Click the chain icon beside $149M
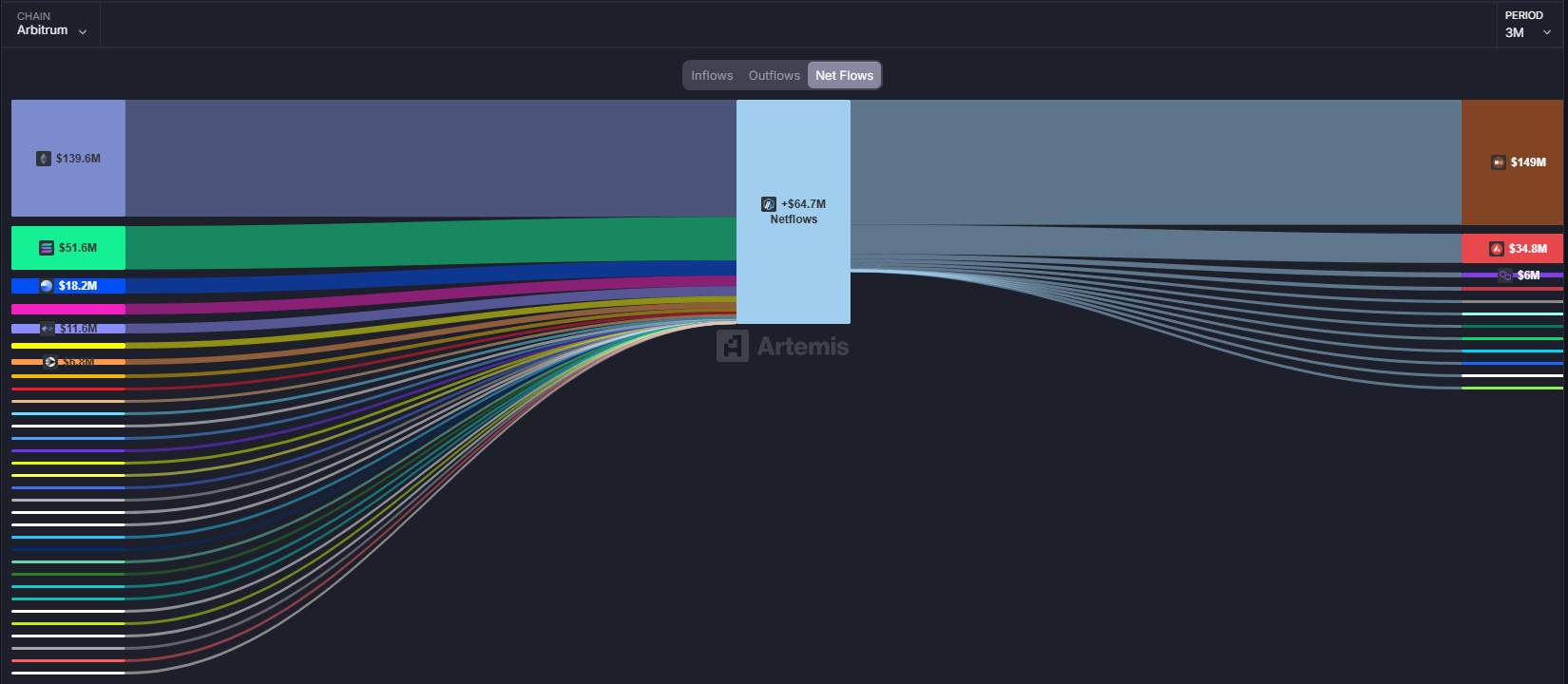 [1498, 162]
